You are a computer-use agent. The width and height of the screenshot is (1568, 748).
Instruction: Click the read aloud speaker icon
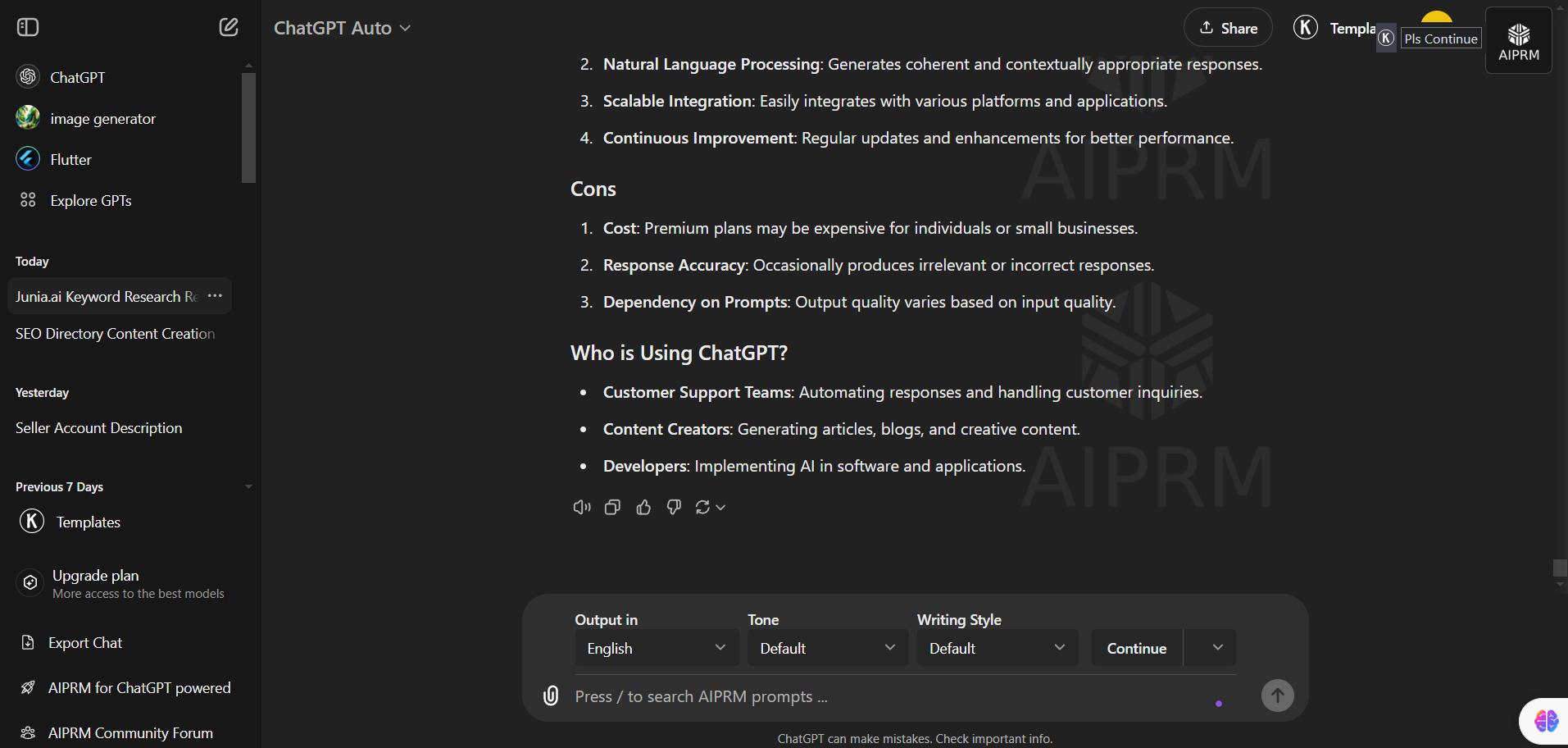click(x=582, y=507)
